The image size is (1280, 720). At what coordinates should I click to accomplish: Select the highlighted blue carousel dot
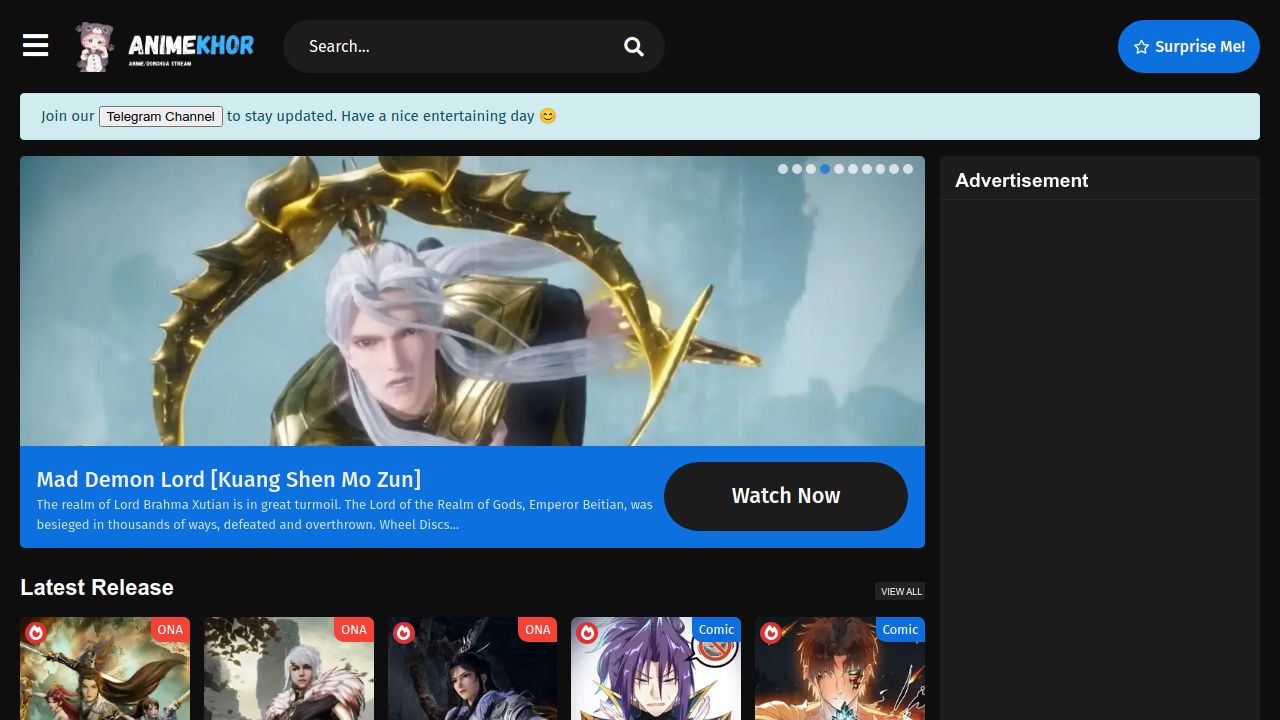point(825,169)
